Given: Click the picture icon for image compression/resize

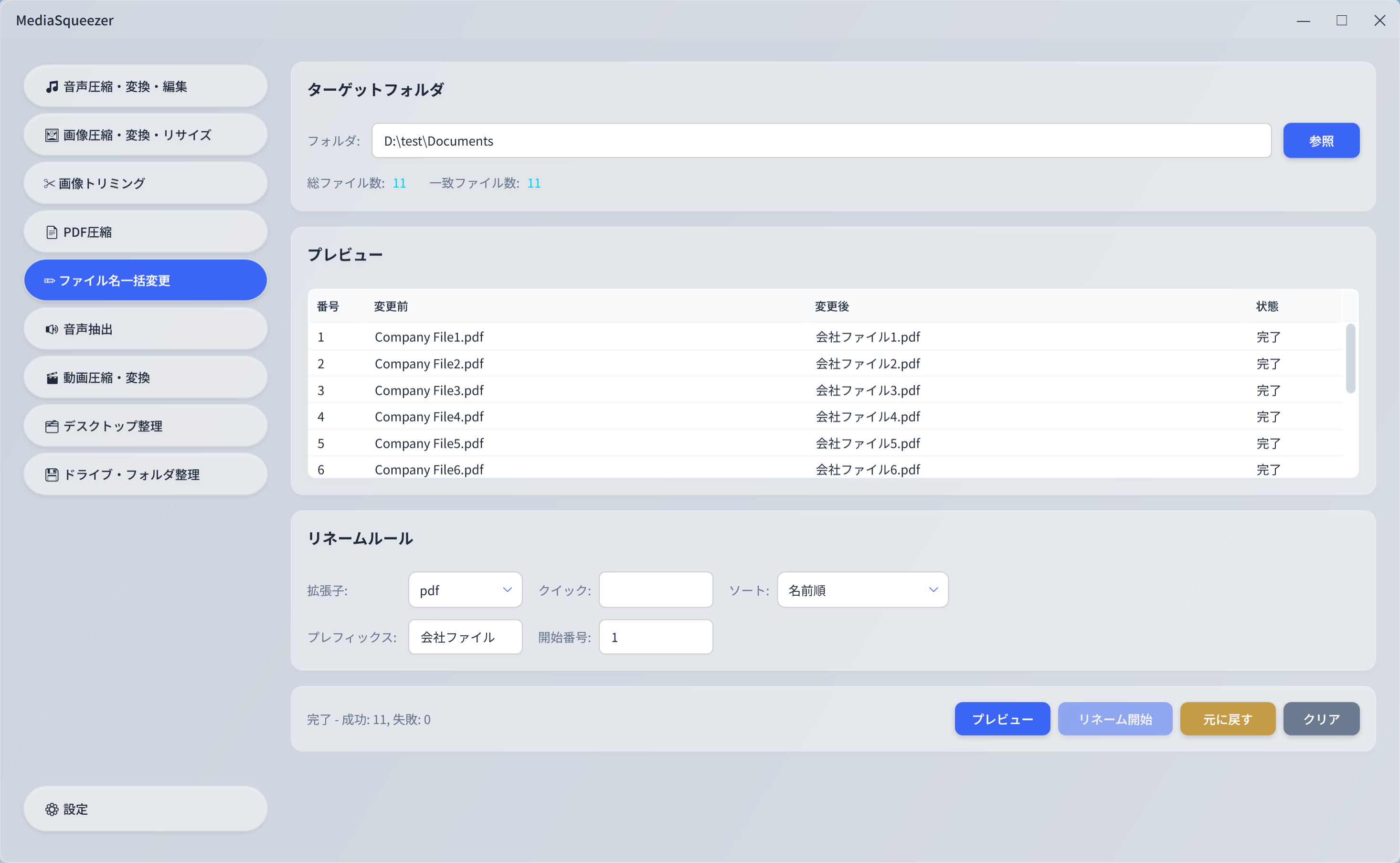Looking at the screenshot, I should (52, 135).
